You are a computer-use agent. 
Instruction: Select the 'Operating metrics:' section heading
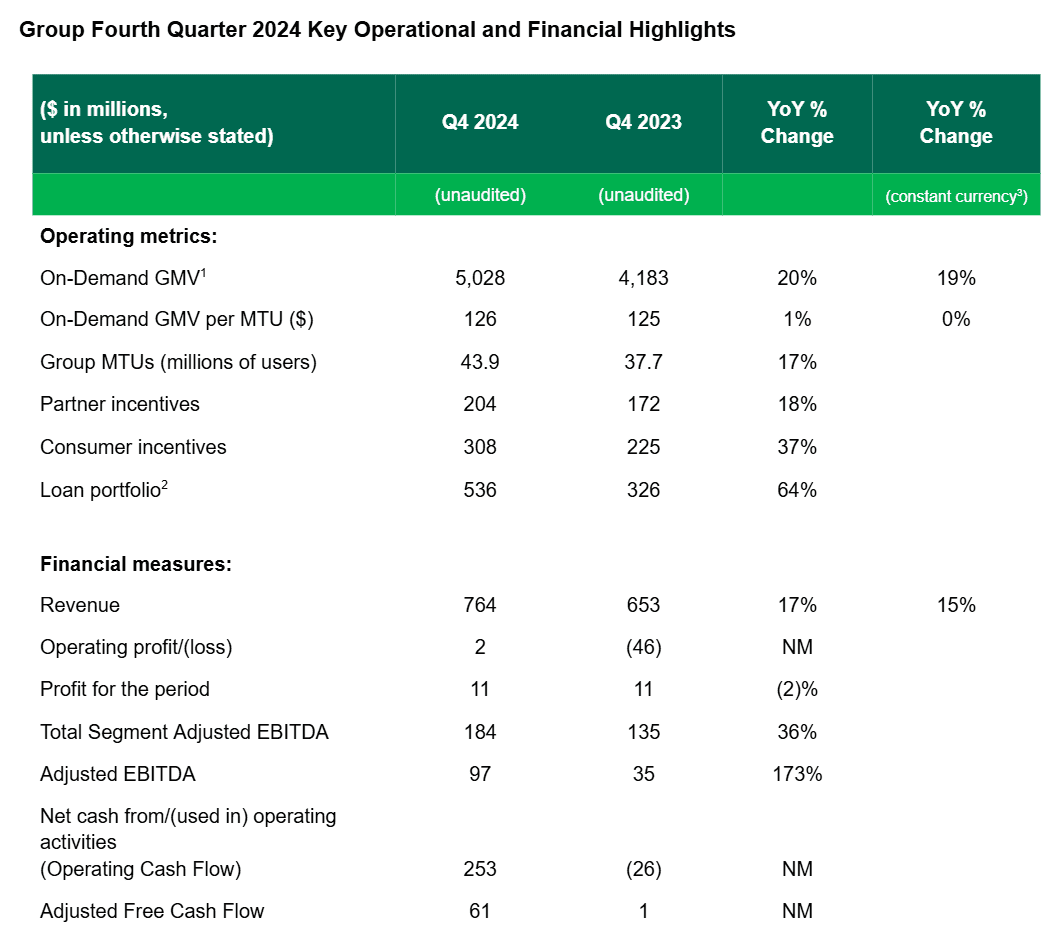click(x=128, y=236)
